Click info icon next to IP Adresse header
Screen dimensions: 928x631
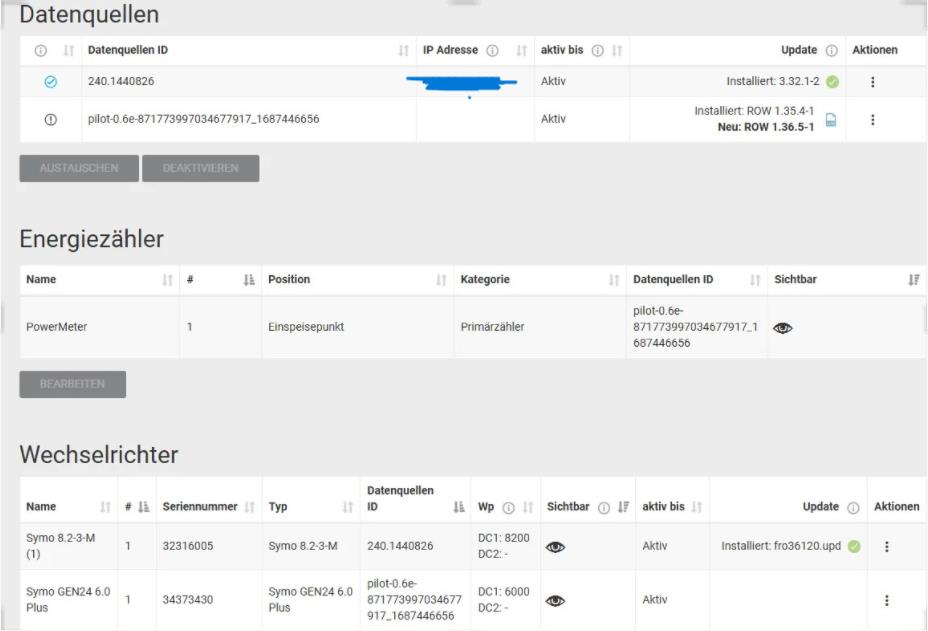click(492, 51)
